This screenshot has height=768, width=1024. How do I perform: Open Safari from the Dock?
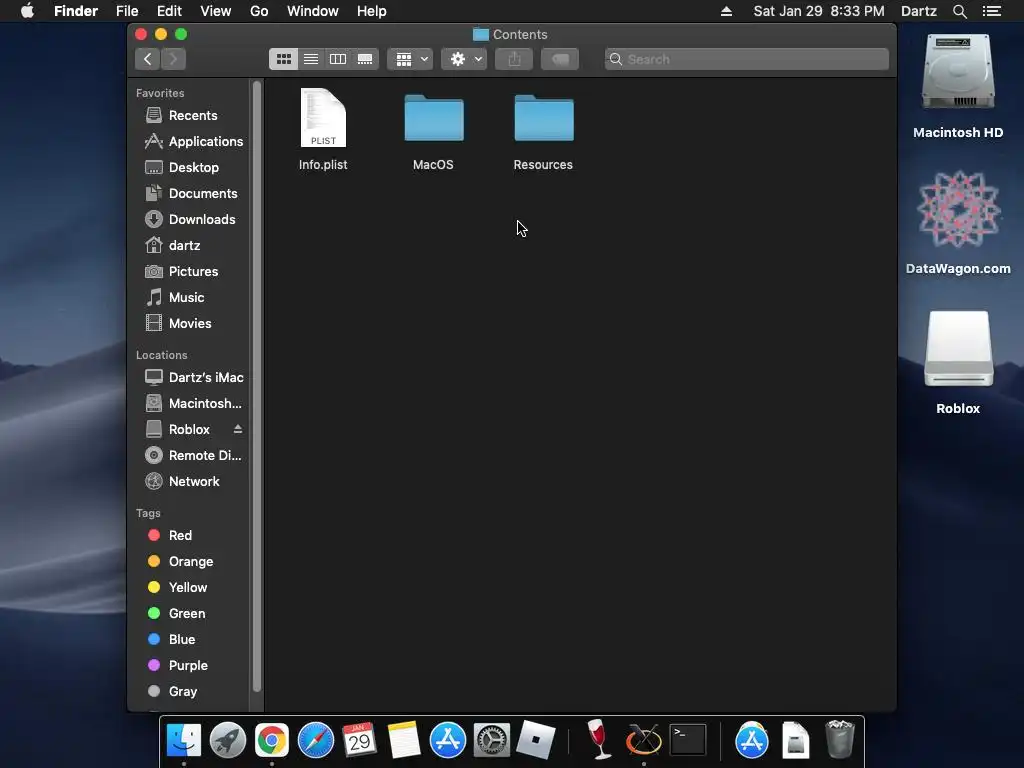pos(316,740)
